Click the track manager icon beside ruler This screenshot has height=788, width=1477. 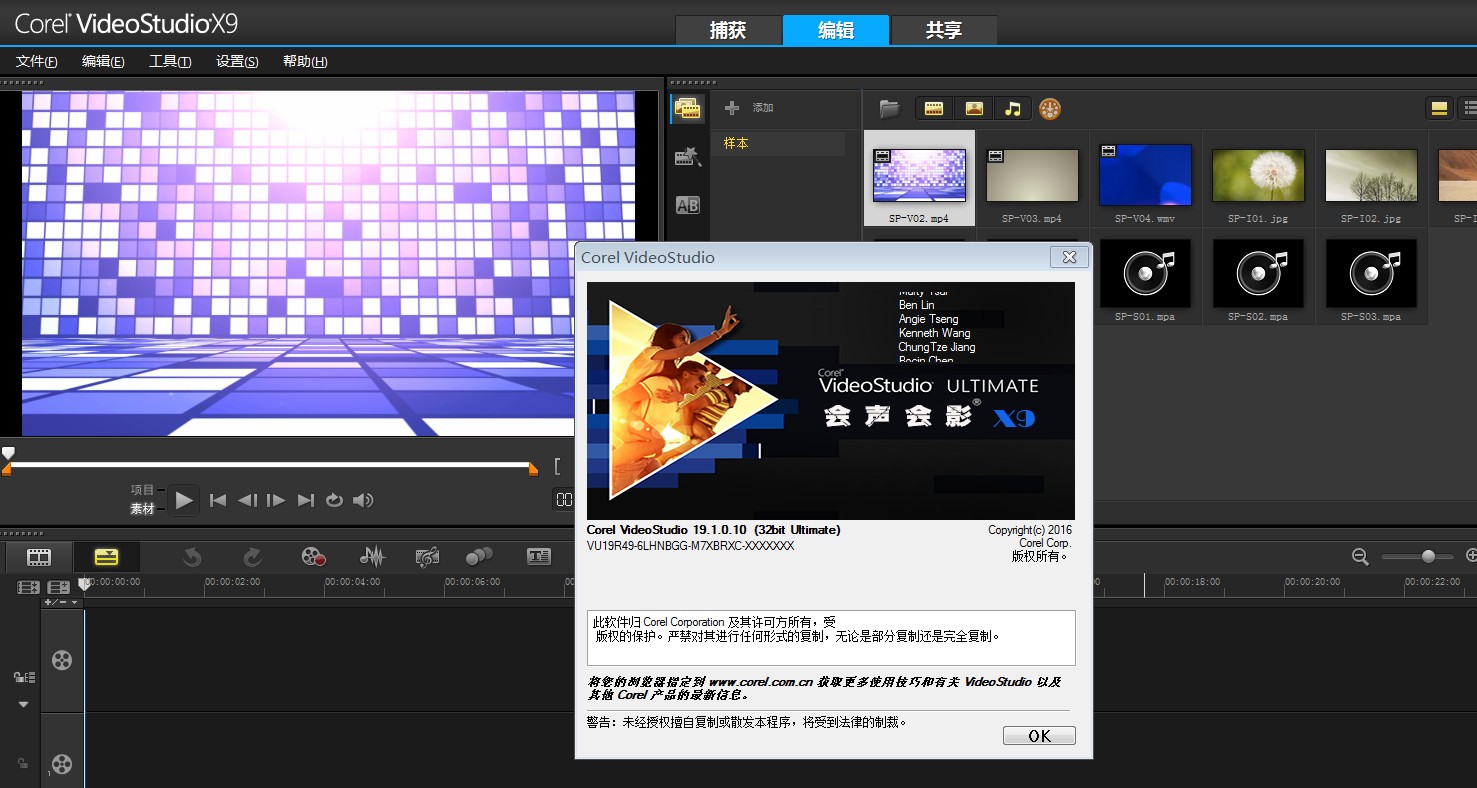(x=59, y=588)
